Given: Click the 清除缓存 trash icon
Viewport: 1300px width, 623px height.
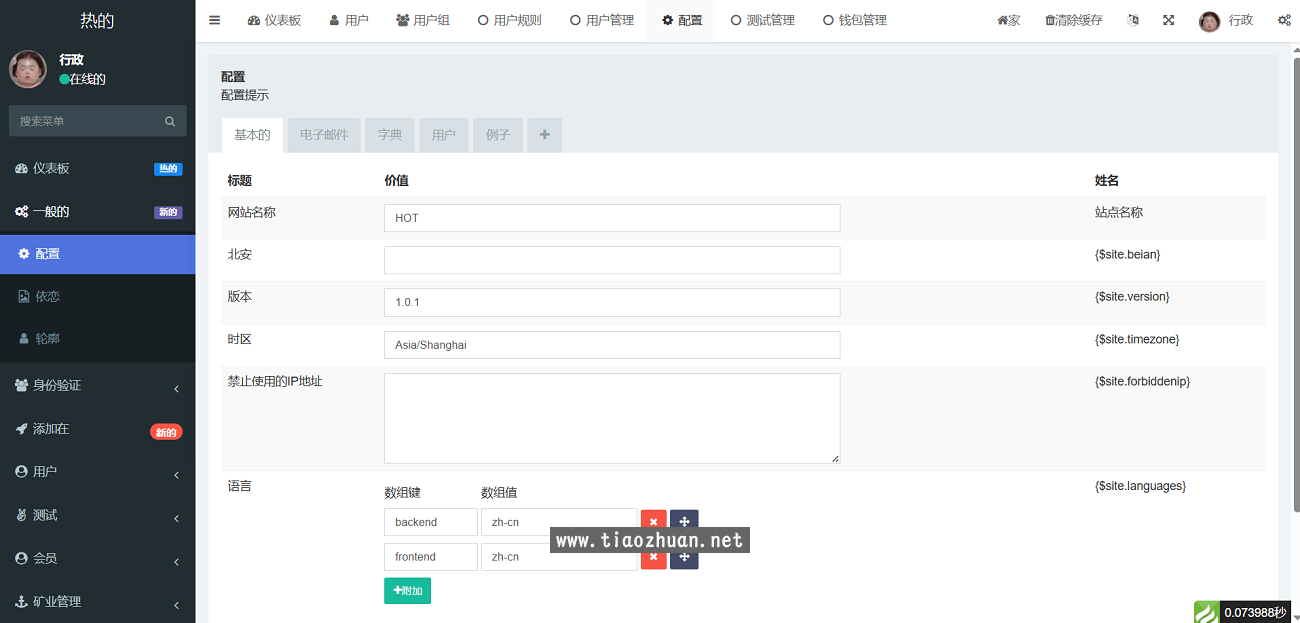Looking at the screenshot, I should [x=1050, y=20].
